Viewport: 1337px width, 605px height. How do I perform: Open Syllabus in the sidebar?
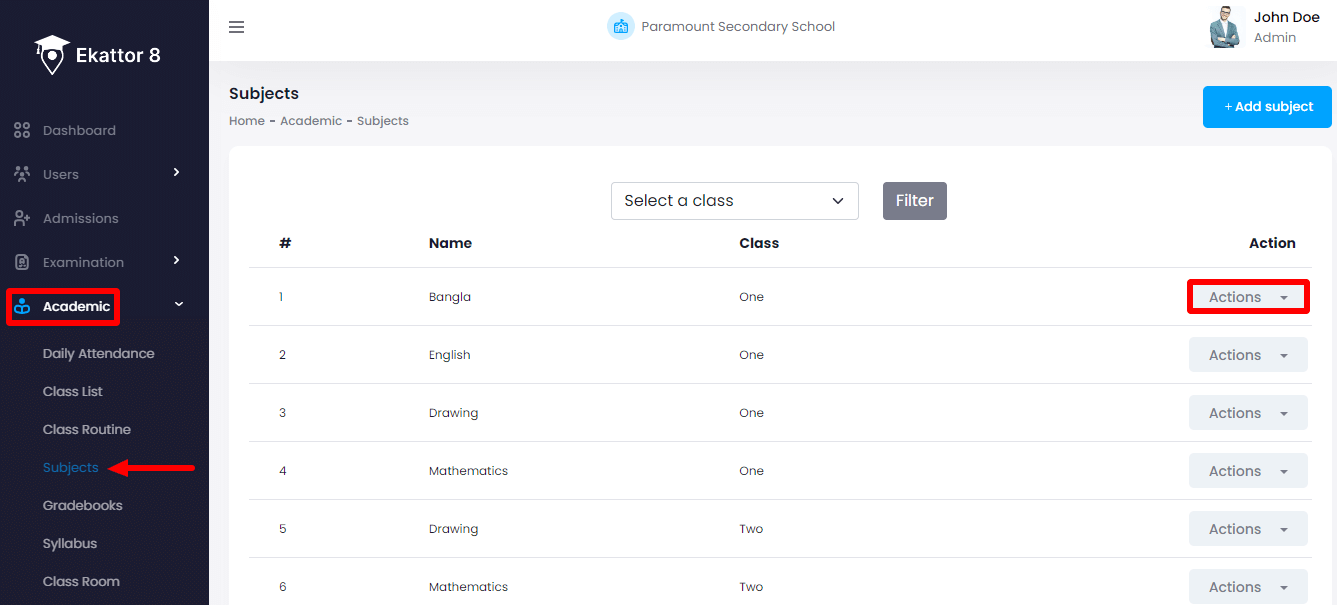point(71,543)
